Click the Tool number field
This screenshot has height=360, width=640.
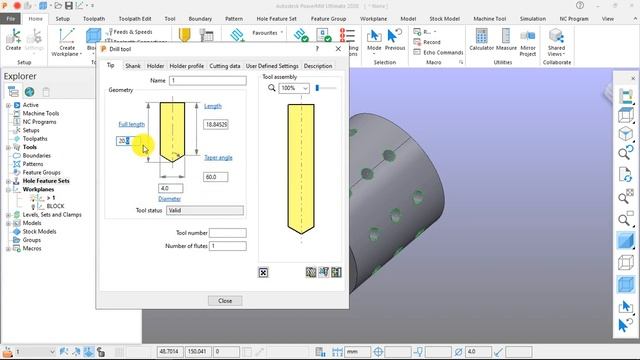[x=228, y=233]
